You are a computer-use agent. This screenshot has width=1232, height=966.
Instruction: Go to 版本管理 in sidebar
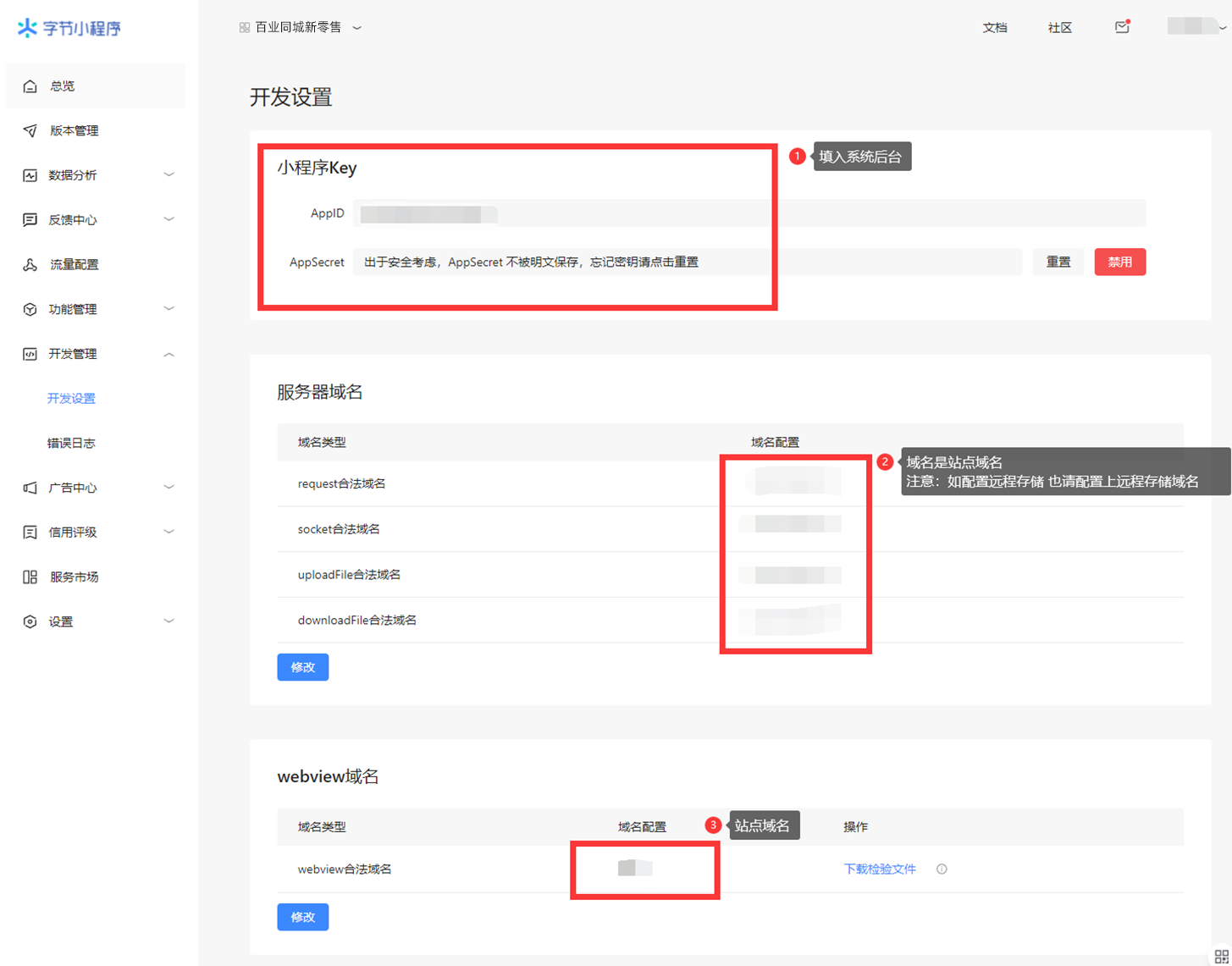[x=74, y=130]
